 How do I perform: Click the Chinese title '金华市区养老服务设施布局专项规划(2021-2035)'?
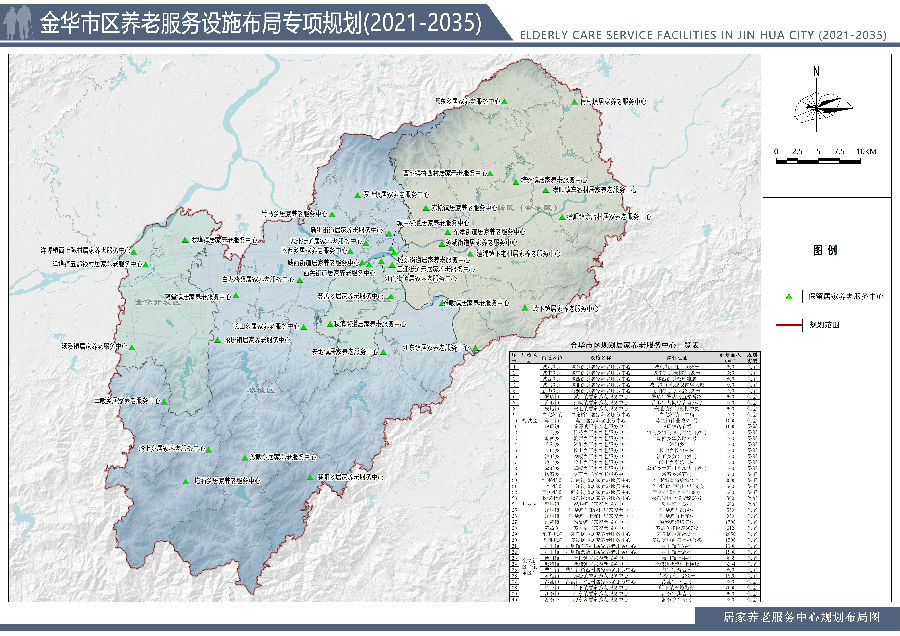261,22
